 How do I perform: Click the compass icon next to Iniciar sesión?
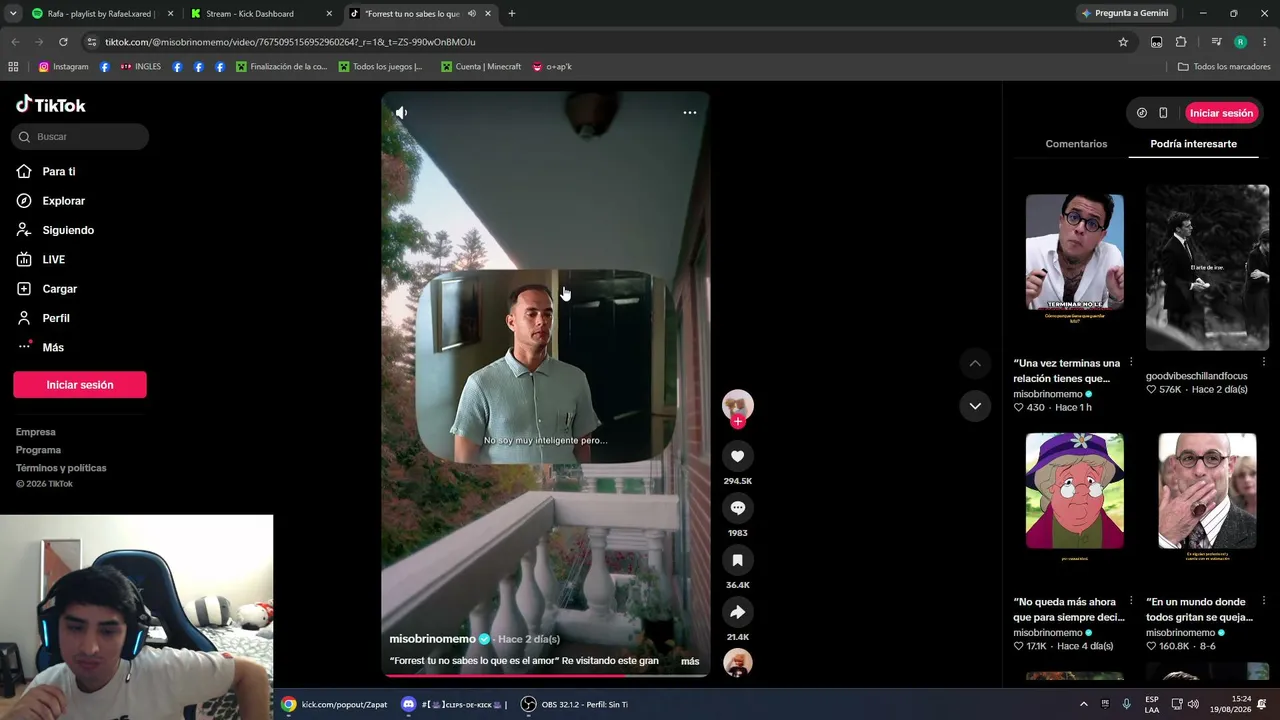[1142, 113]
